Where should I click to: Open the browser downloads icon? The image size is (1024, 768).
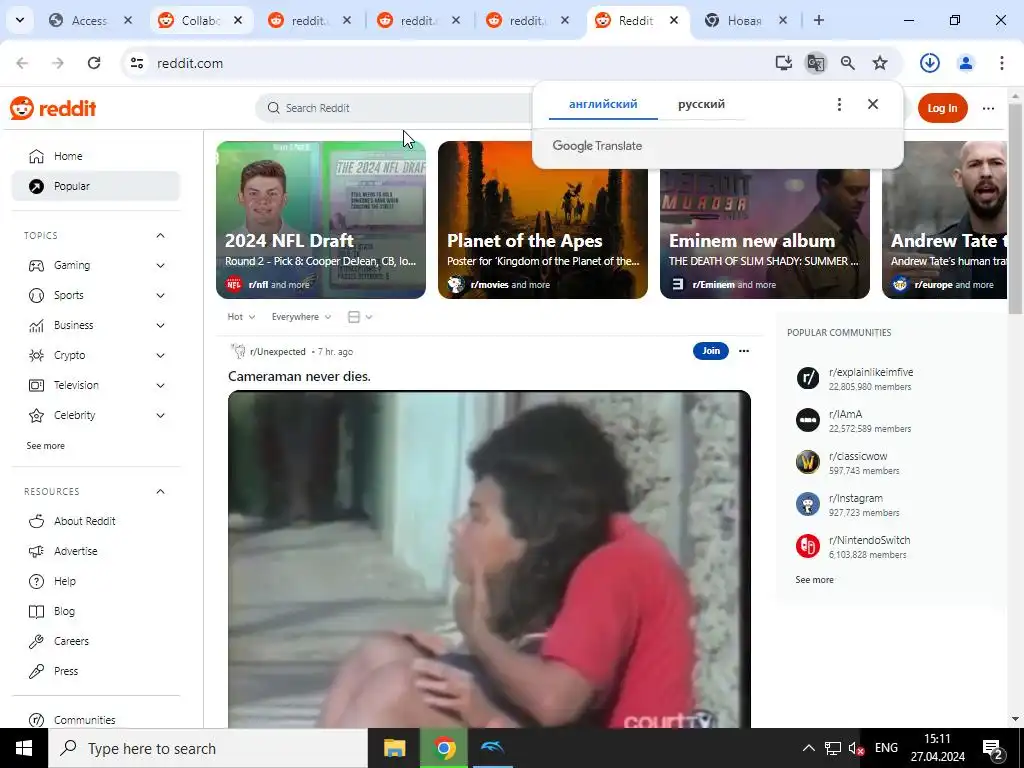tap(930, 63)
